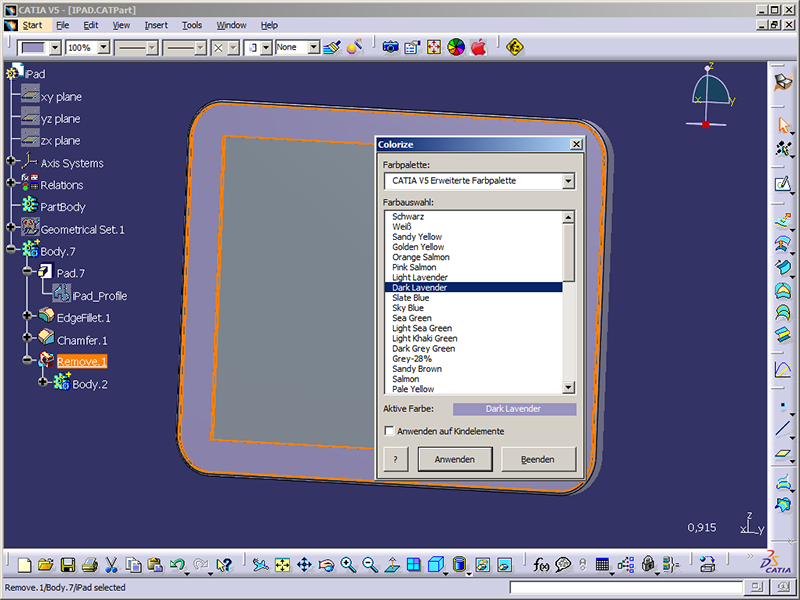Click the Capture camera icon
This screenshot has height=600, width=800.
tap(390, 47)
